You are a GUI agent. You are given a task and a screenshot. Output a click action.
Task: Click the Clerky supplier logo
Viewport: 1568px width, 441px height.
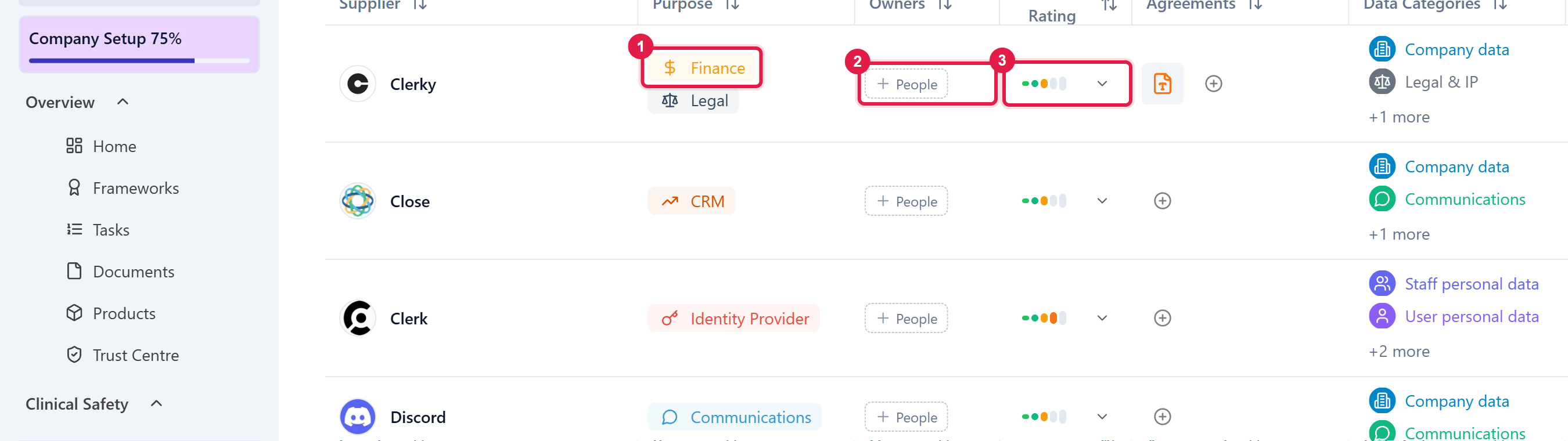(x=358, y=84)
